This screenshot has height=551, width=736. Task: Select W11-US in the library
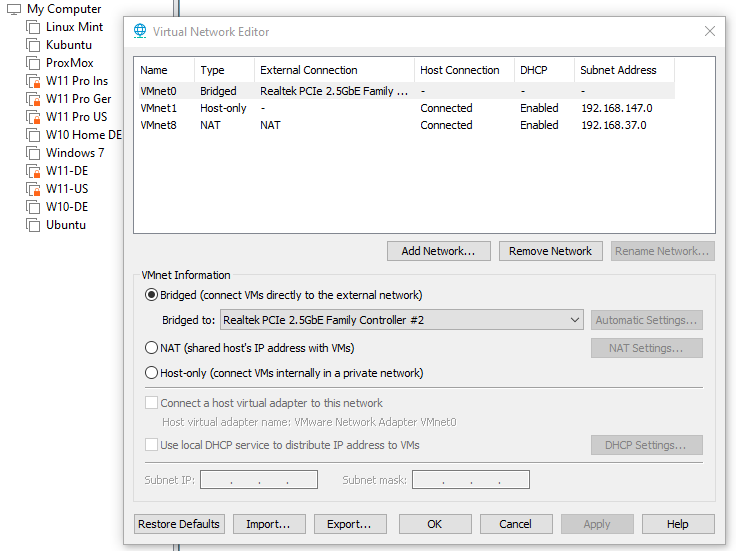coord(67,189)
